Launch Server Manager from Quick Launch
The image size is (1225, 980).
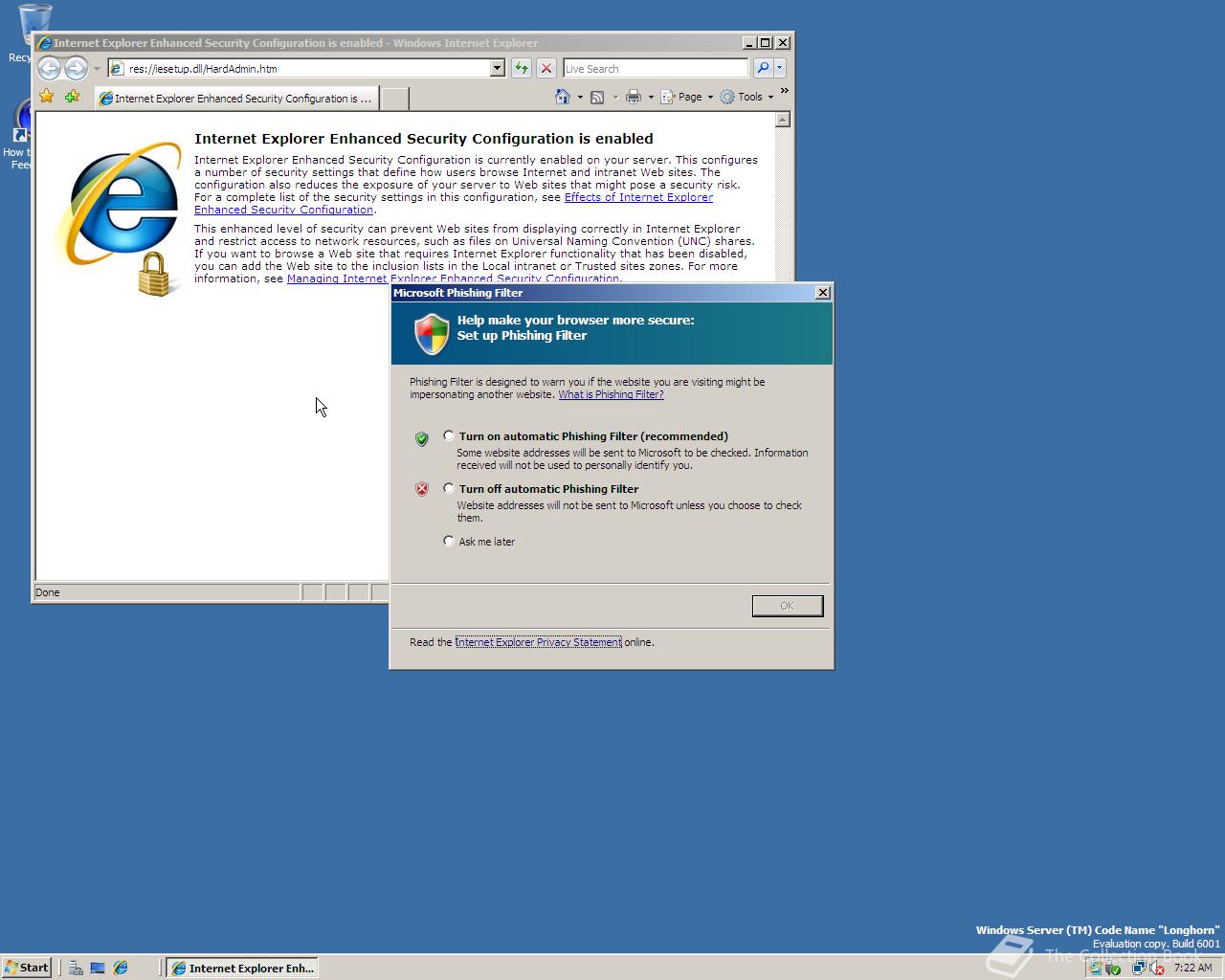pos(76,968)
